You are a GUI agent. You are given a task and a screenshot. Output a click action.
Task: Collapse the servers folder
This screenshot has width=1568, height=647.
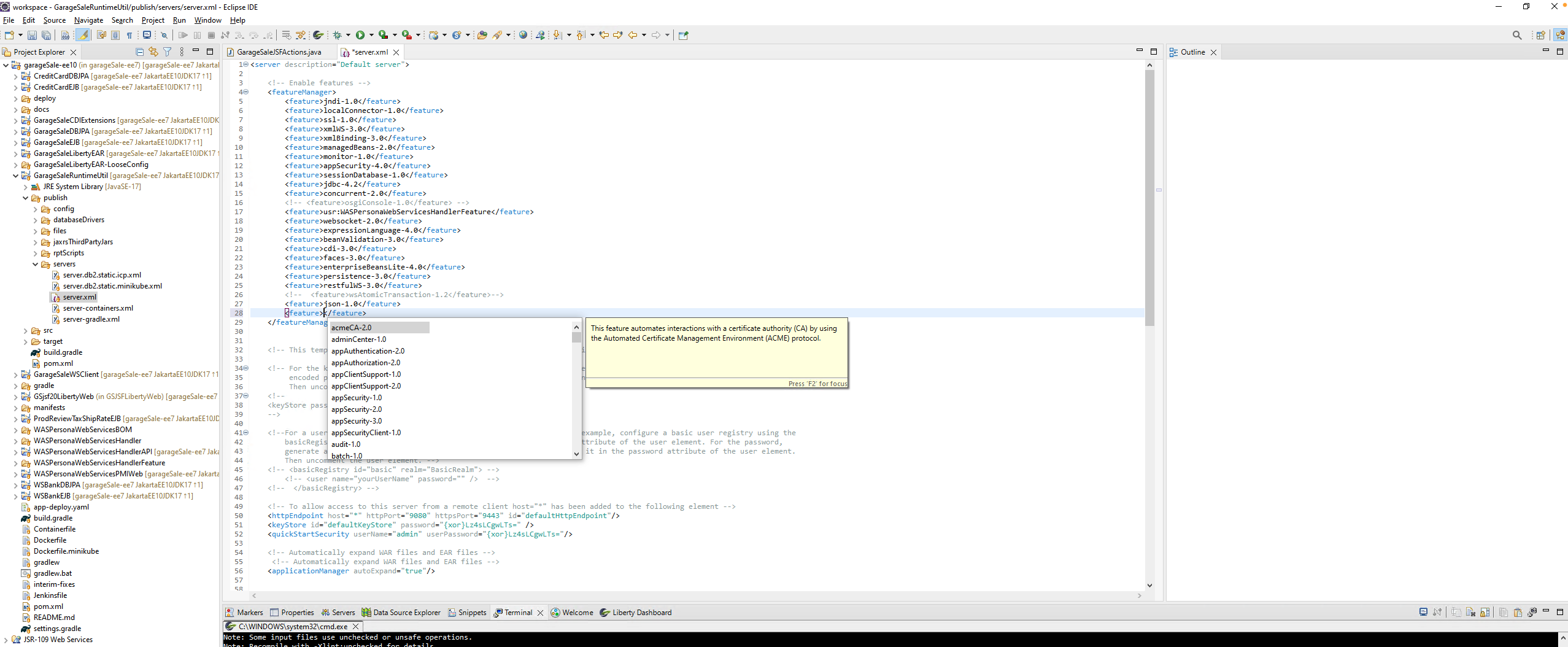36,264
